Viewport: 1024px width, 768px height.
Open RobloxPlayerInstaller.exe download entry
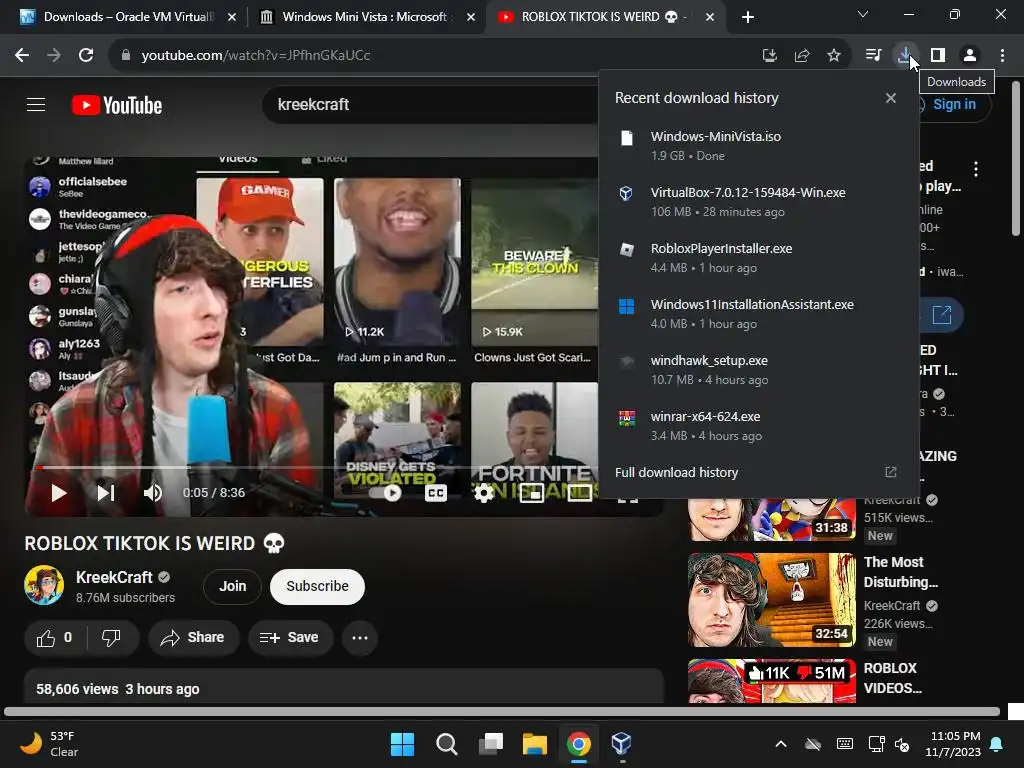coord(759,258)
